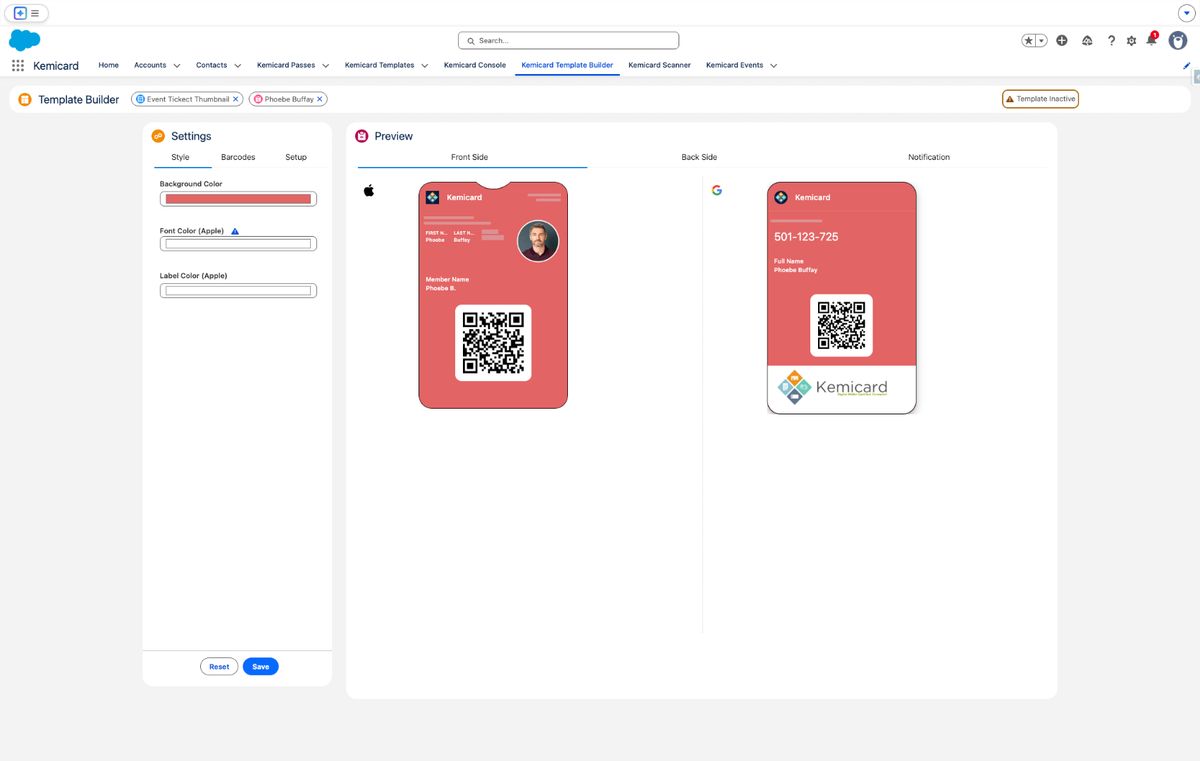The width and height of the screenshot is (1200, 761).
Task: Click the Apple logo in preview
Action: point(369,190)
